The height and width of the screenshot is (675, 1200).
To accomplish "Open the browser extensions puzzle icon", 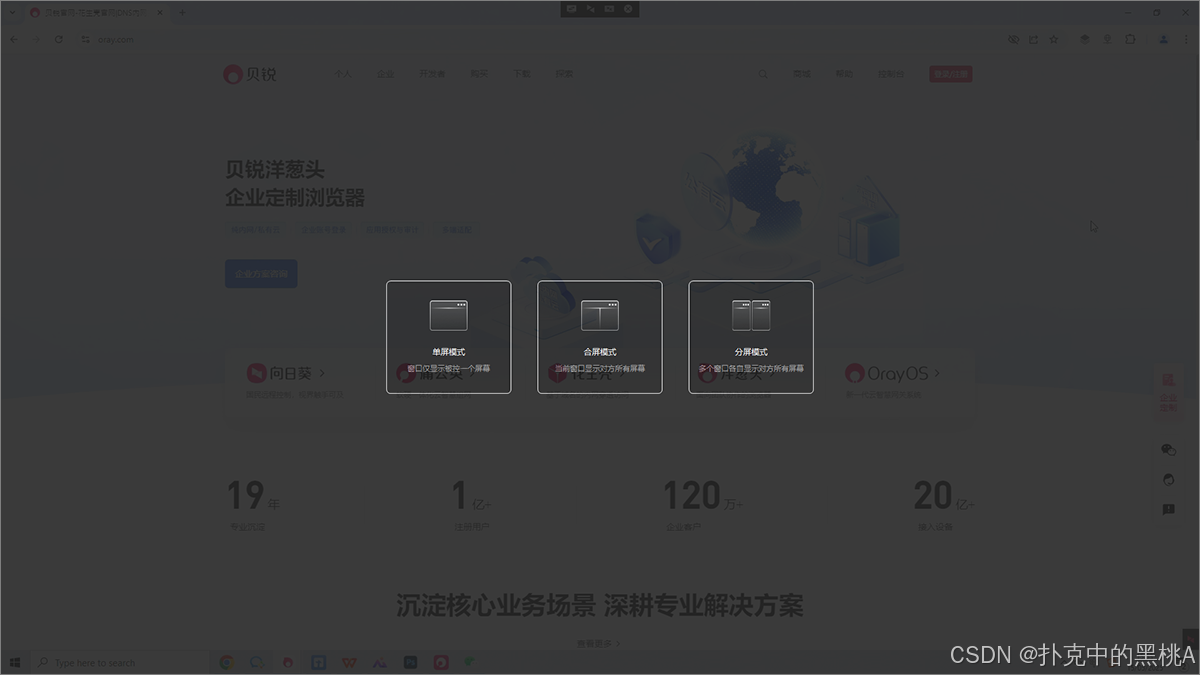I will (x=1130, y=39).
